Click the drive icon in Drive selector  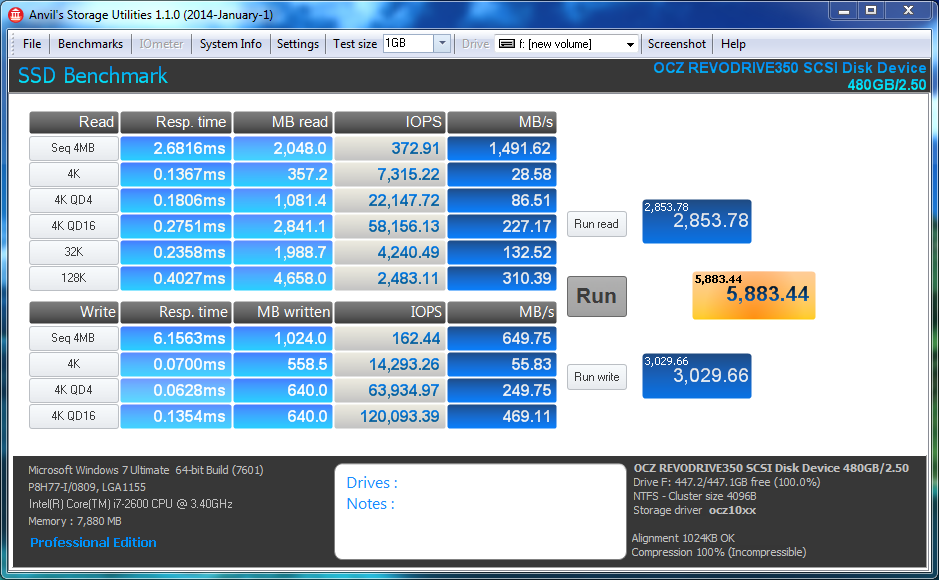click(507, 44)
